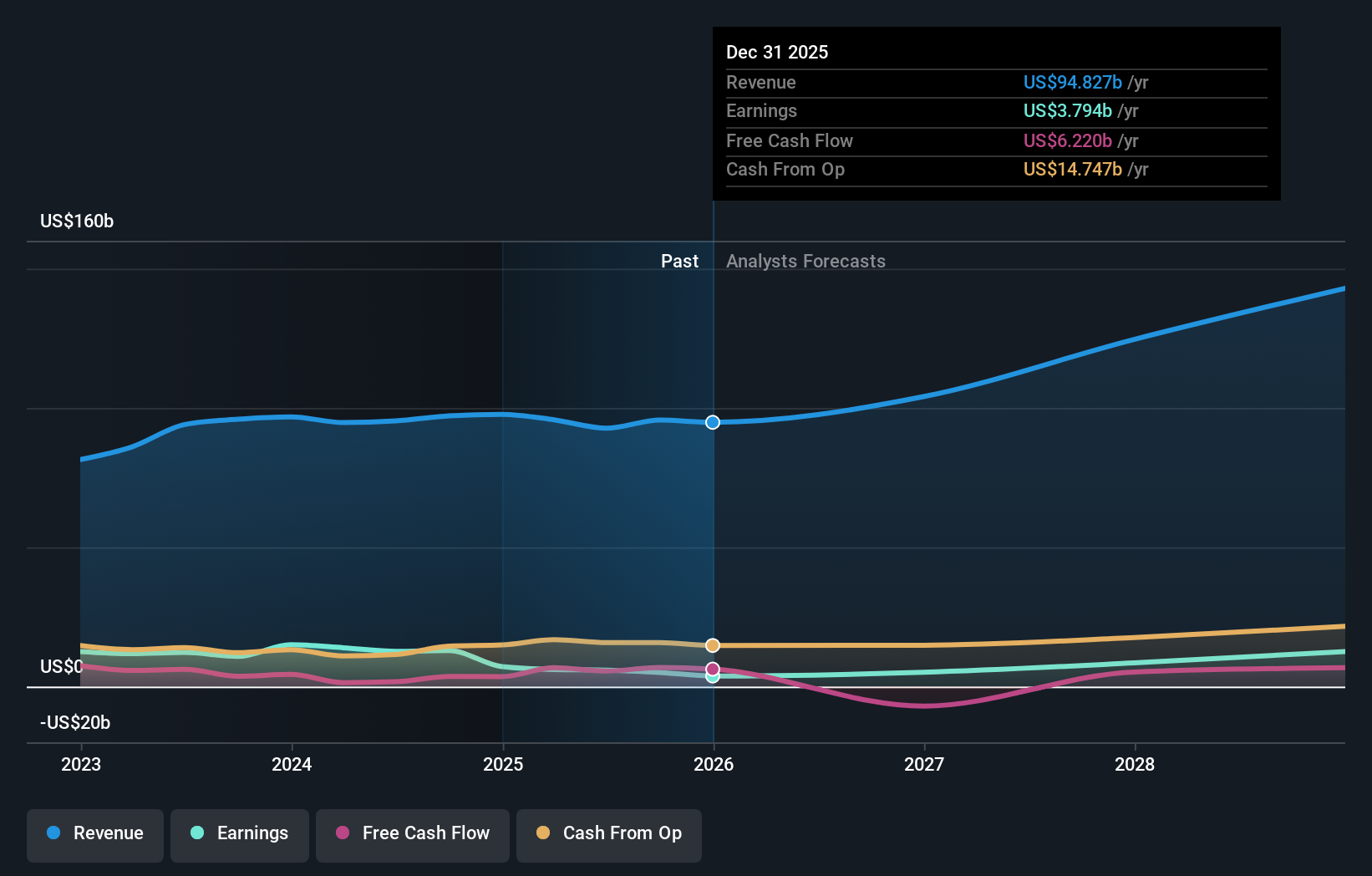The height and width of the screenshot is (876, 1372).
Task: Click the US$94.827b revenue value
Action: click(1072, 82)
